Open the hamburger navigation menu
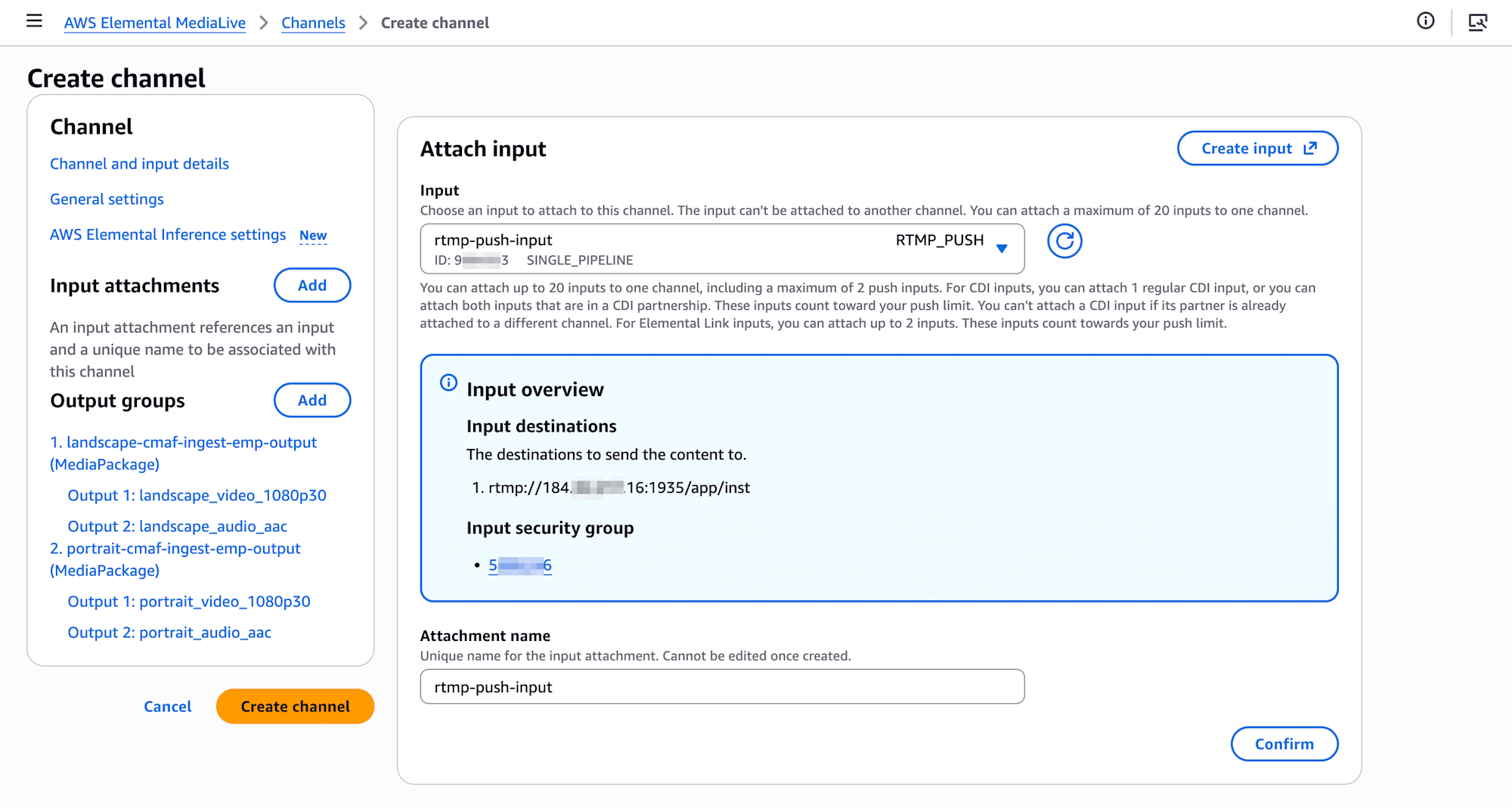This screenshot has height=808, width=1512. tap(34, 21)
